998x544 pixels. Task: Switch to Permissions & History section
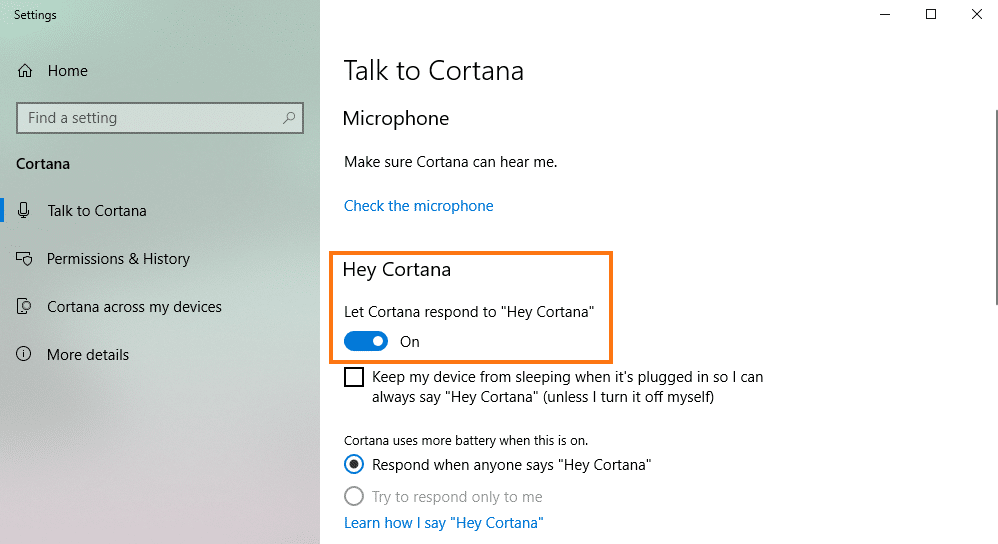pyautogui.click(x=118, y=259)
